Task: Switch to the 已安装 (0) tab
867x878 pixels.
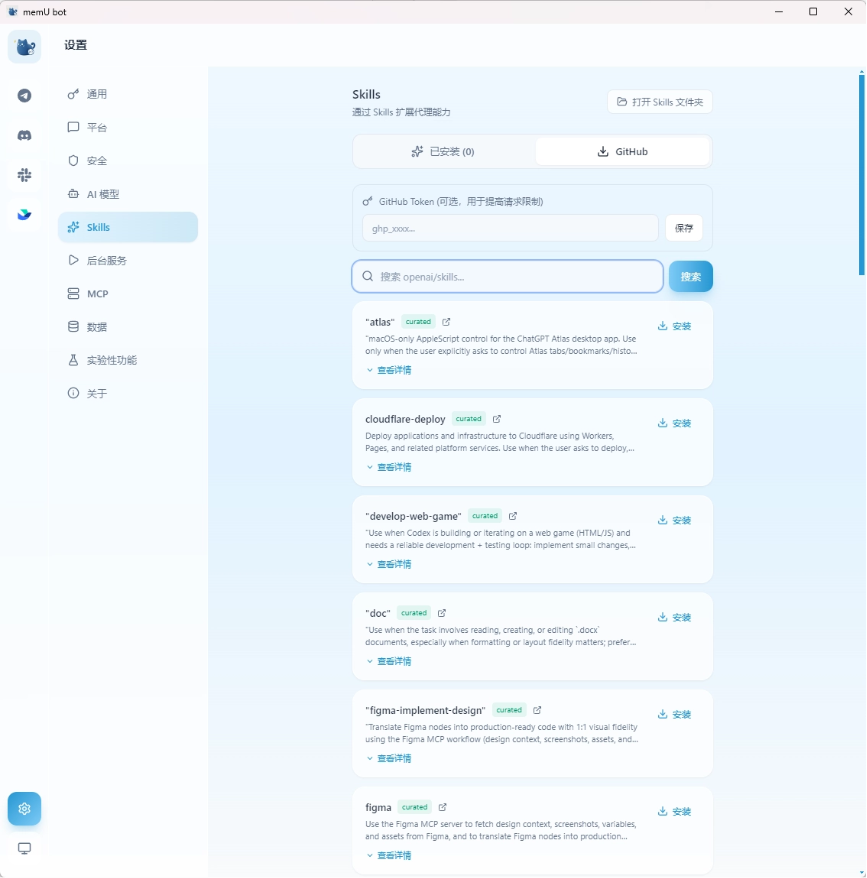Action: tap(442, 152)
